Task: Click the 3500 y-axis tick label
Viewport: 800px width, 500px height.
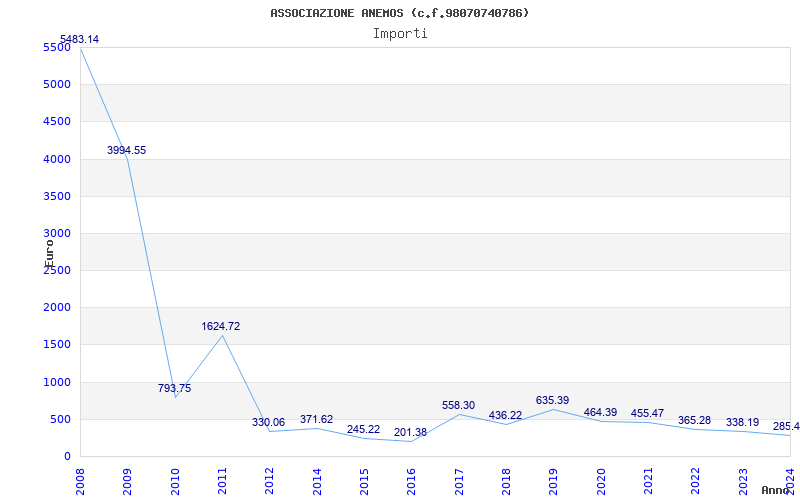Action: (x=57, y=196)
